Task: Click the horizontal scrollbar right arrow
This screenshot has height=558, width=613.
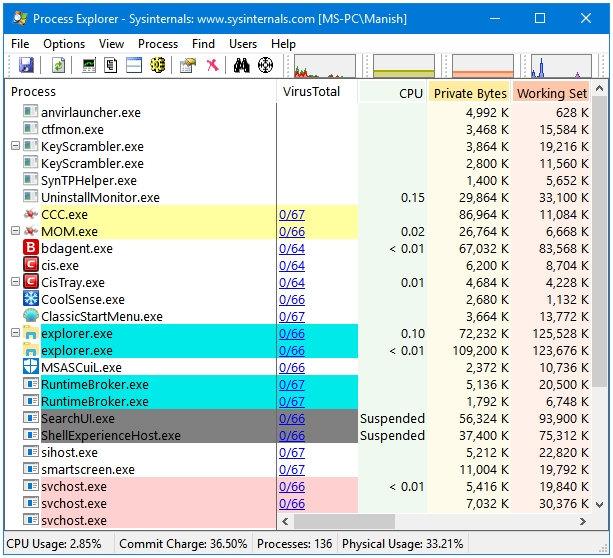Action: (x=583, y=521)
